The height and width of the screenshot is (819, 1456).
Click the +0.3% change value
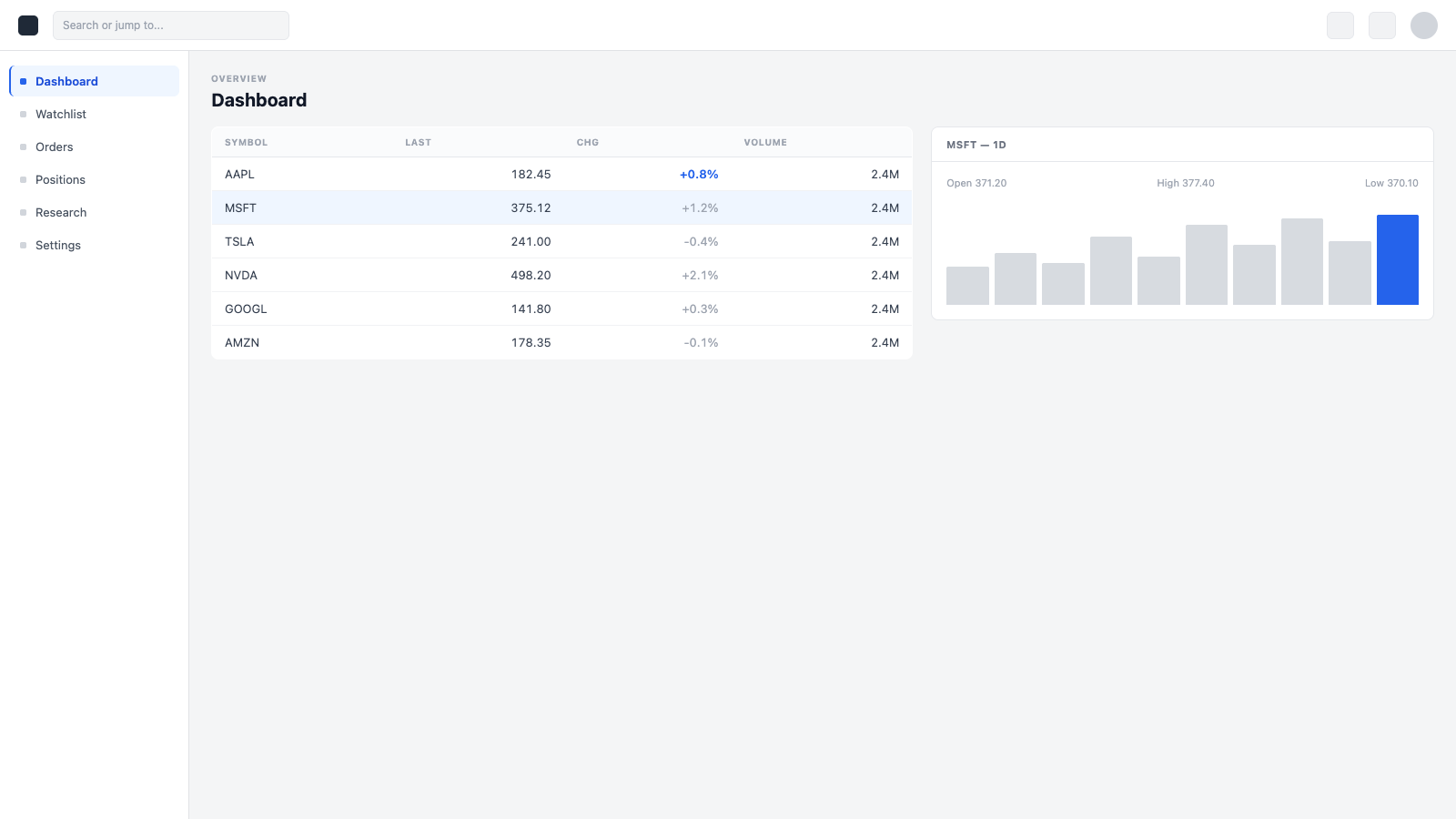coord(700,308)
